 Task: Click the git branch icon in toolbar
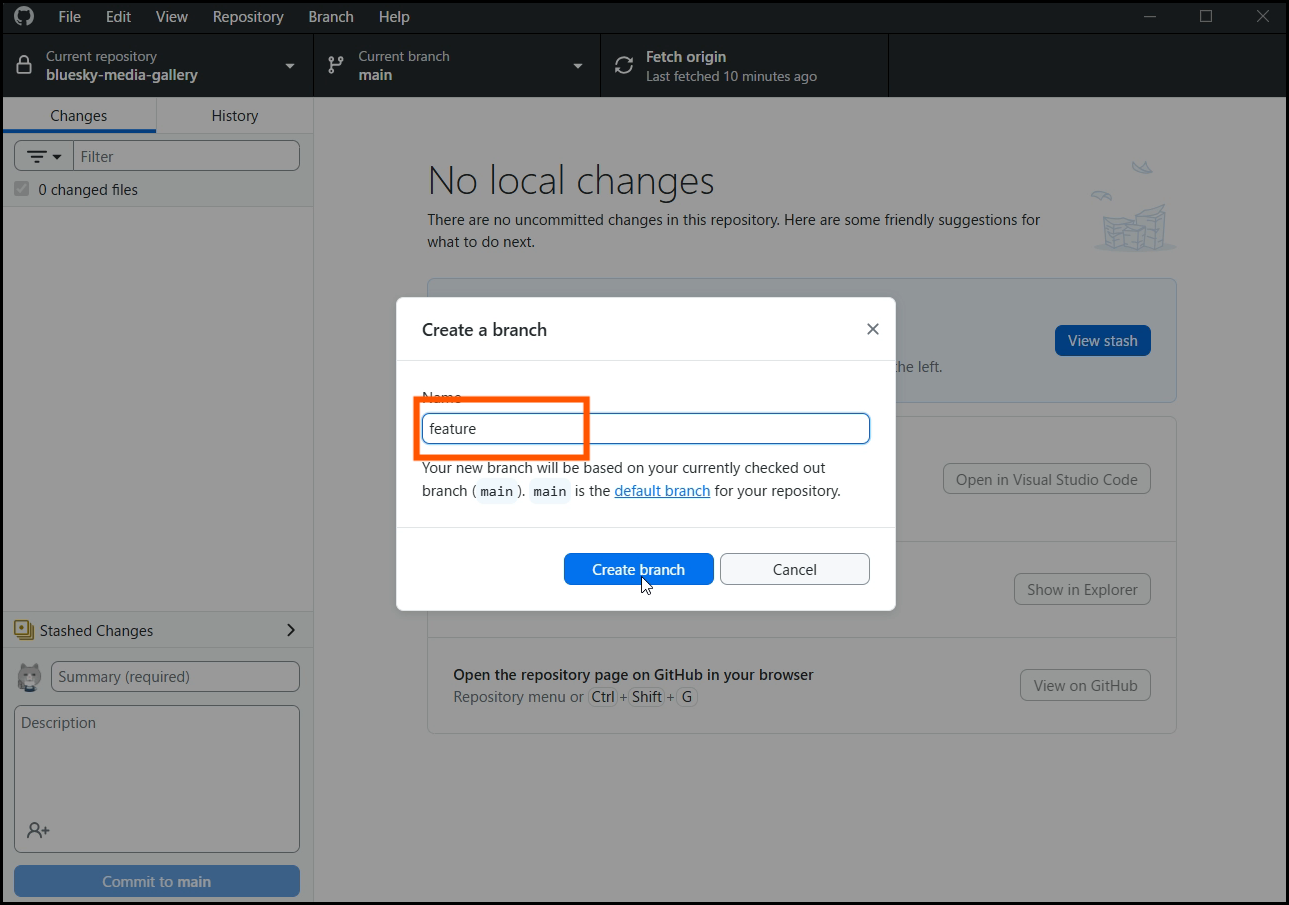(336, 66)
